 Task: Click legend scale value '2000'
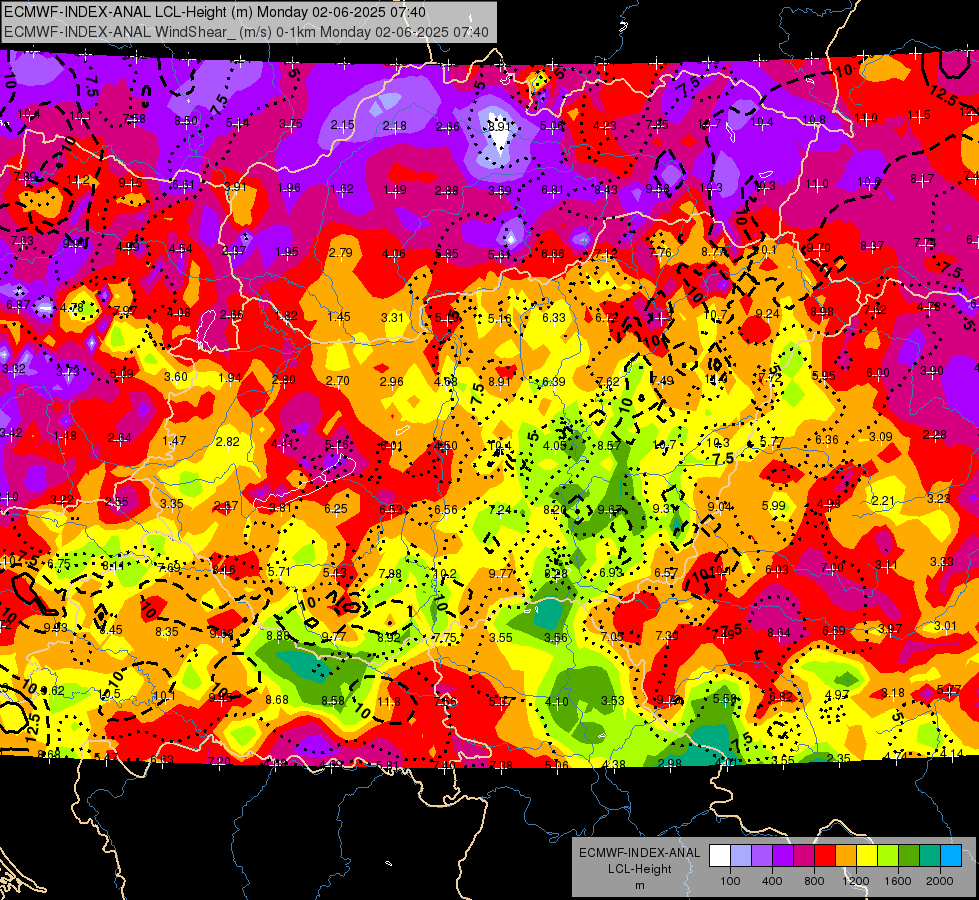(x=940, y=881)
